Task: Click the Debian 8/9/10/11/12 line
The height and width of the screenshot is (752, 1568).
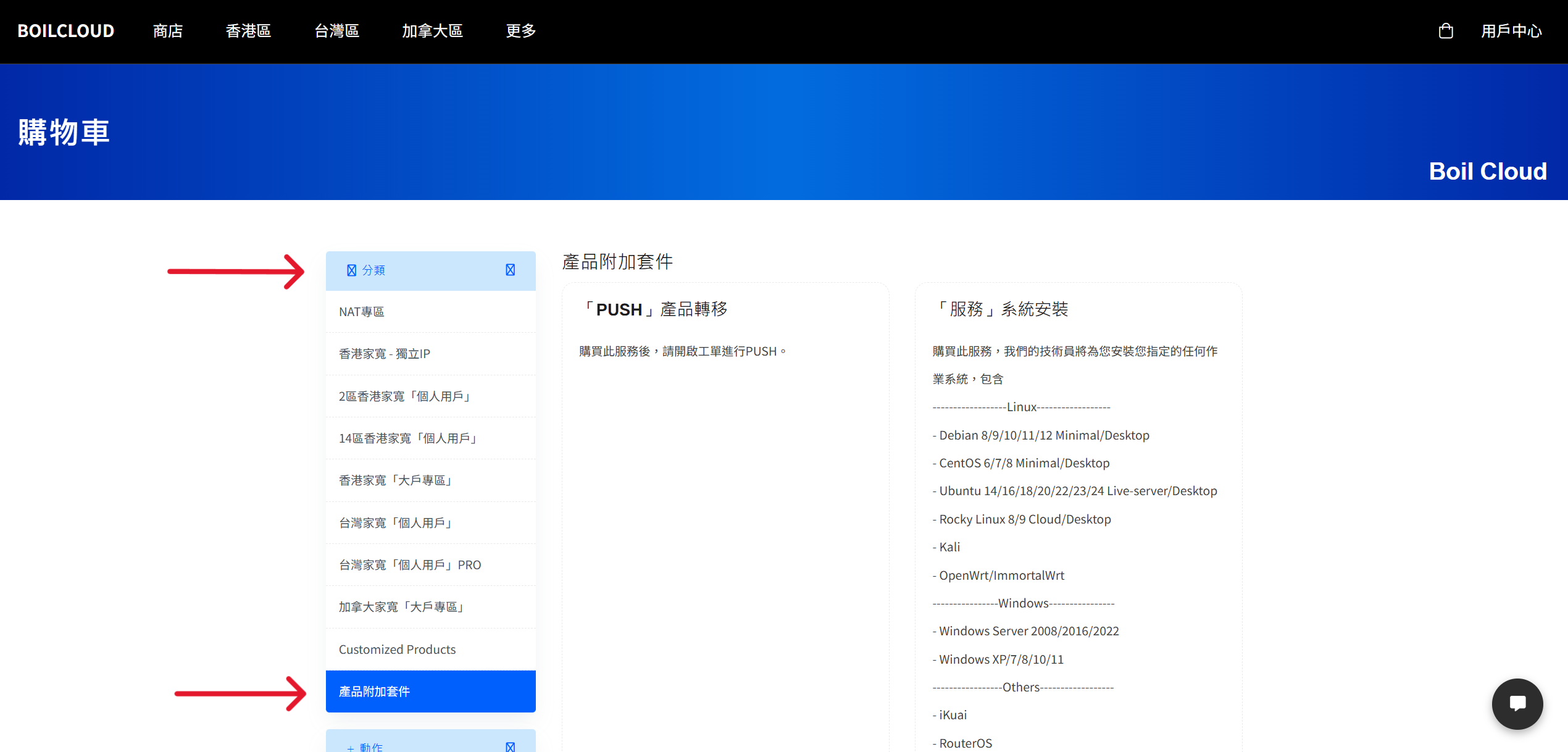Action: point(1041,435)
